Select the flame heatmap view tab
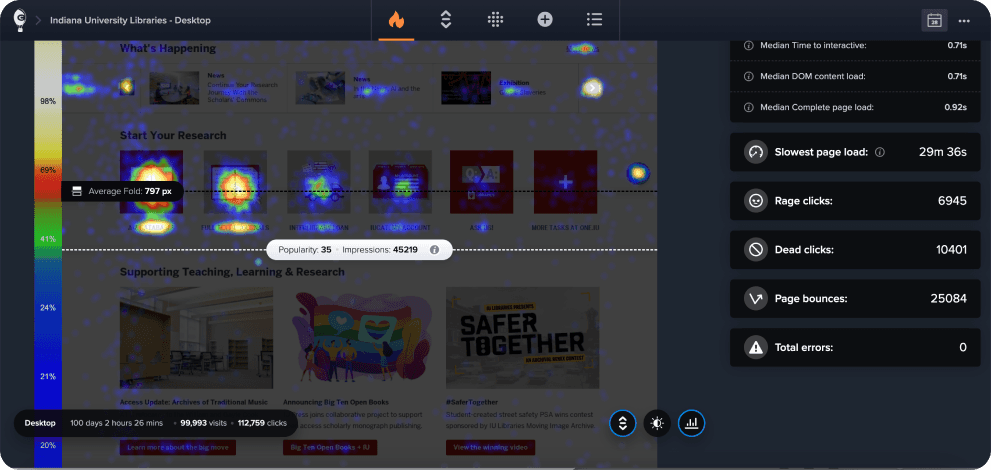Viewport: 991px width, 470px height. pyautogui.click(x=396, y=20)
